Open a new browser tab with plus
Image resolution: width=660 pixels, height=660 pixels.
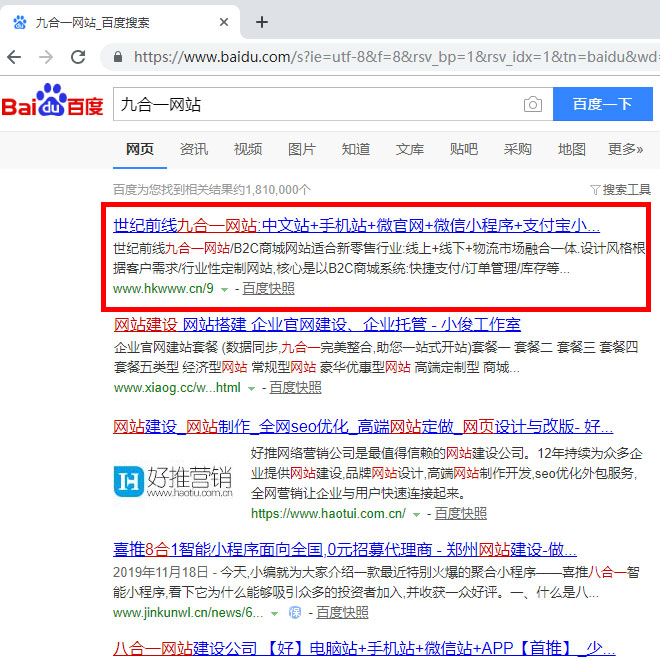click(x=262, y=22)
